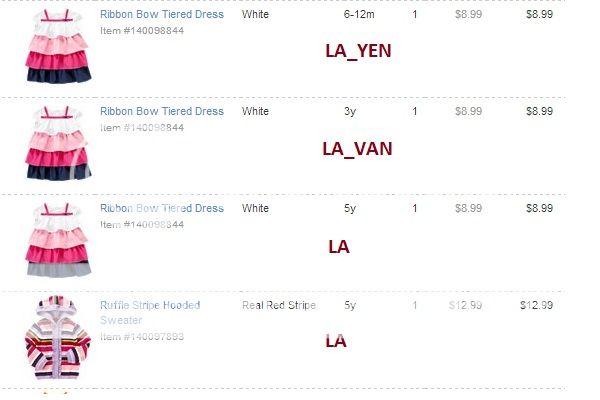Viewport: 600px width, 400px height.
Task: Click the LA_YEN label
Action: point(358,51)
